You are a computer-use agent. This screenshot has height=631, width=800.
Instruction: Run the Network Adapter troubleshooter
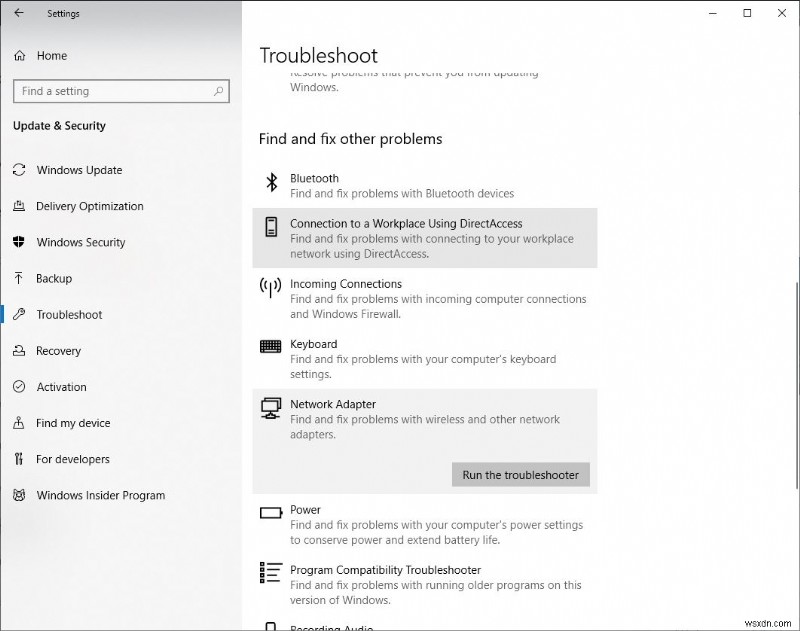[x=520, y=474]
